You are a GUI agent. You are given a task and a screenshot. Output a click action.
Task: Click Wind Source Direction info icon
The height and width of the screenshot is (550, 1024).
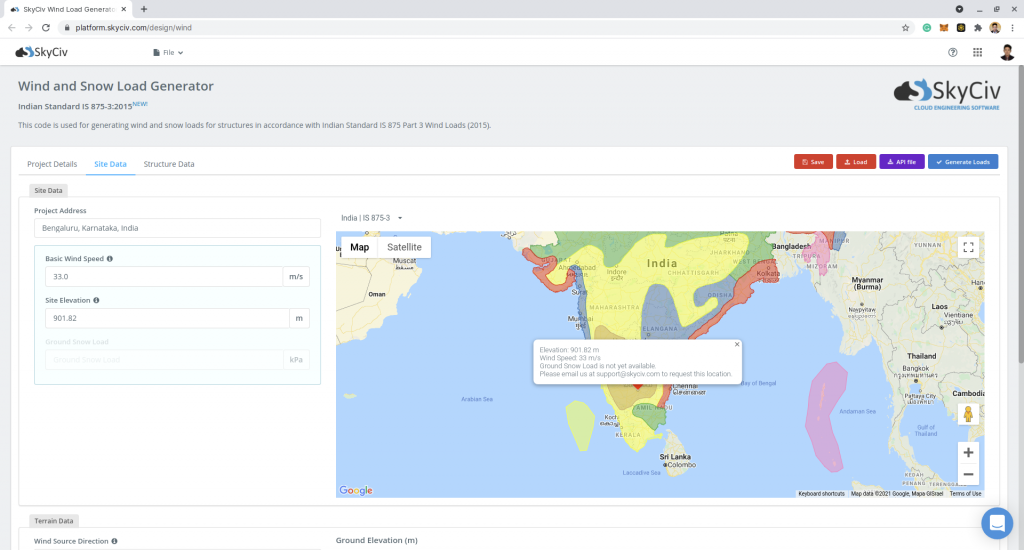point(114,541)
